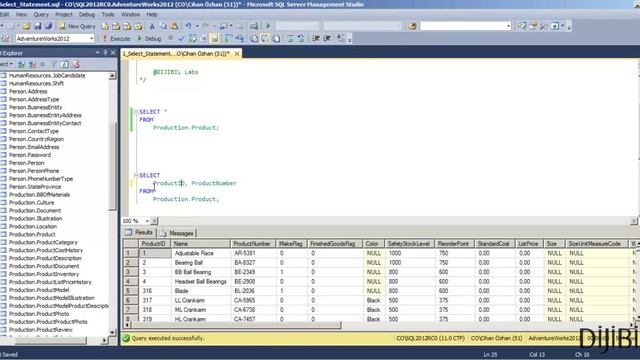Click the Disconnect icon in Object Explorer

pyautogui.click(x=32, y=64)
